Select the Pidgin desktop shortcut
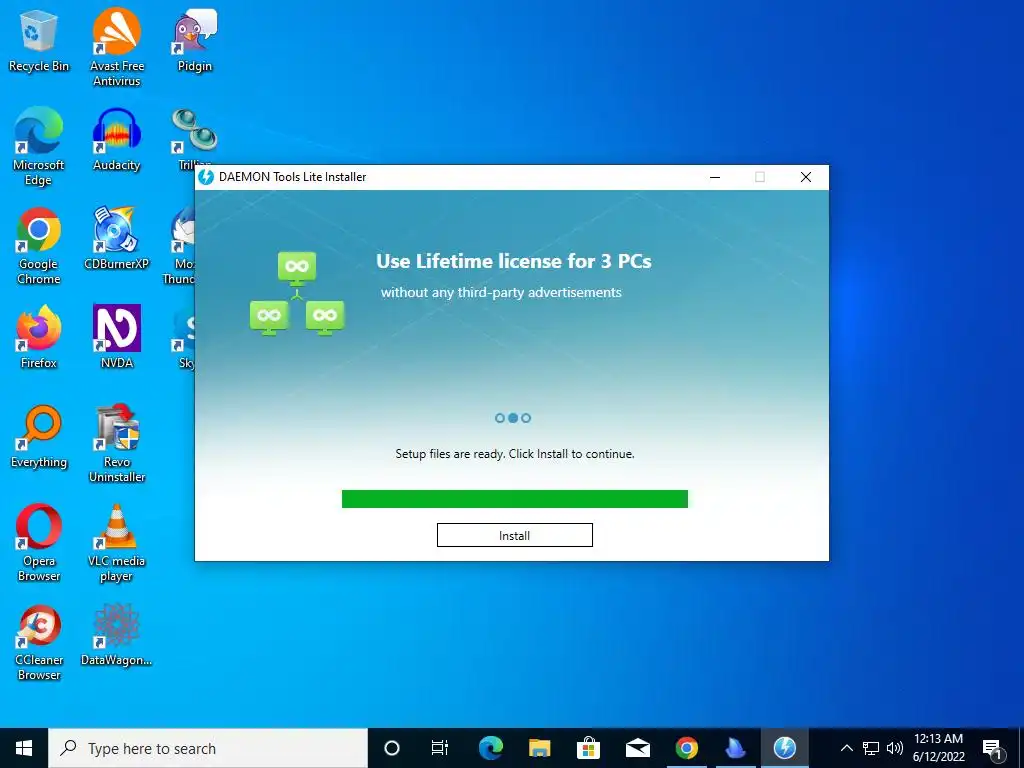This screenshot has height=768, width=1024. 195,41
